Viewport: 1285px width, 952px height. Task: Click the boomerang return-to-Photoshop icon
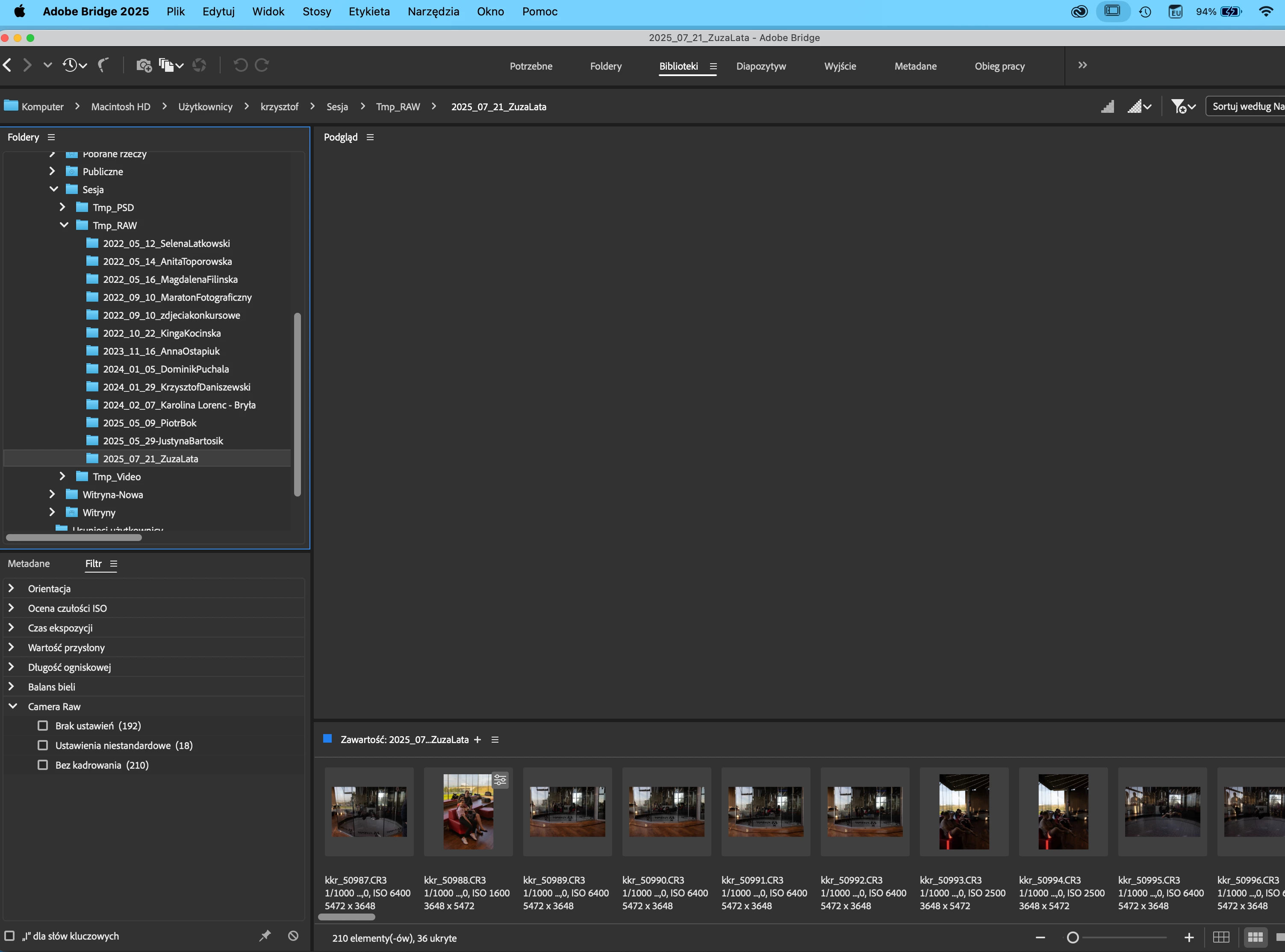tap(103, 65)
